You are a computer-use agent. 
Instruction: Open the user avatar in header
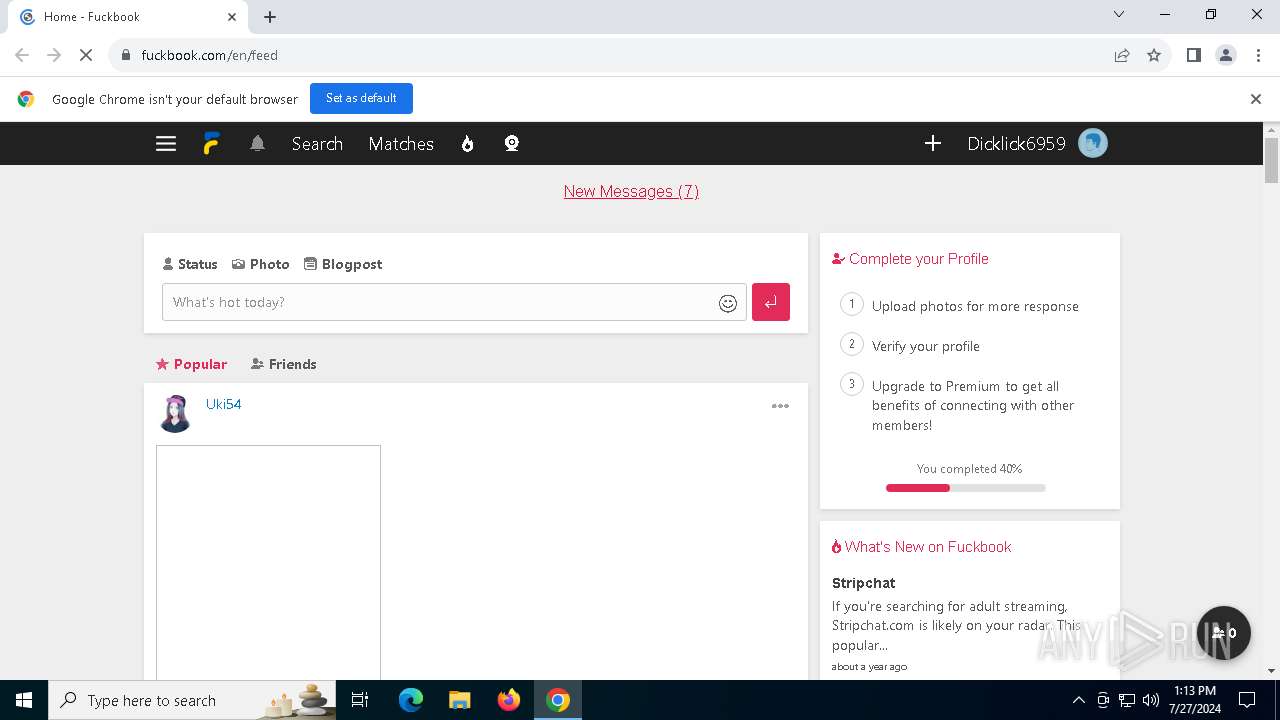(x=1093, y=144)
